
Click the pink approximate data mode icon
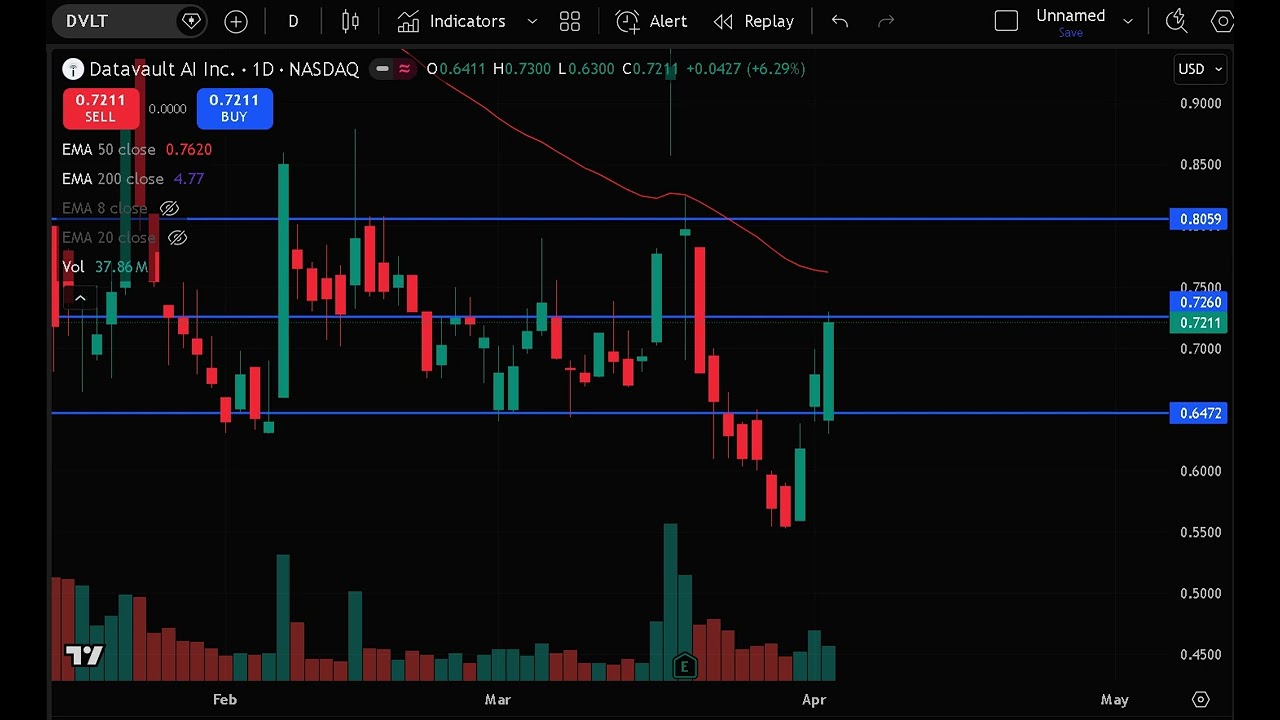point(405,69)
